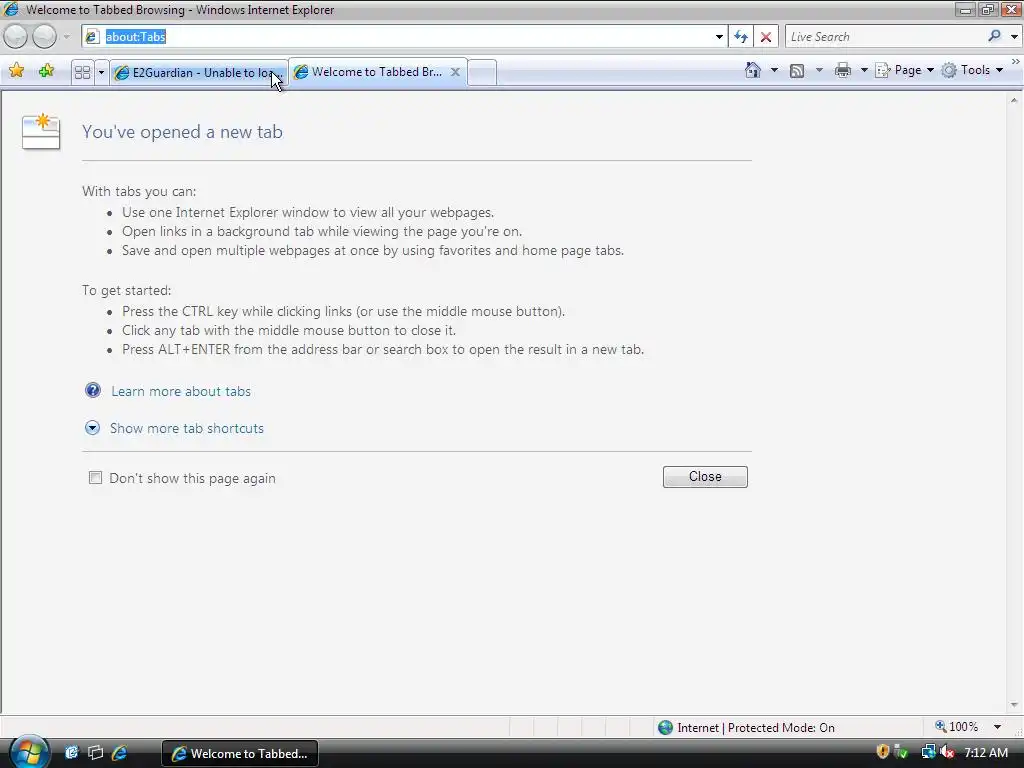This screenshot has height=768, width=1024.
Task: Click the tray icon with the green checkmark
Action: click(901, 752)
